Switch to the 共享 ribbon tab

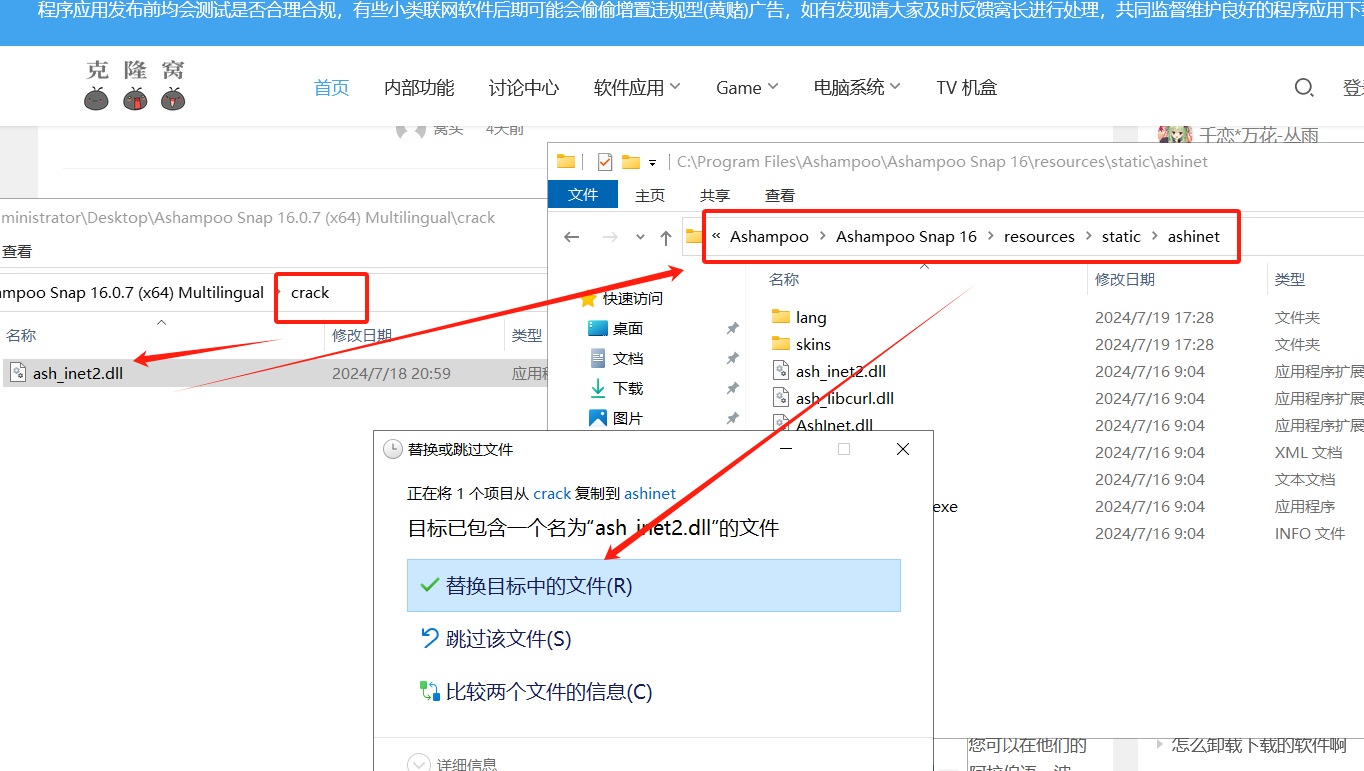point(715,195)
